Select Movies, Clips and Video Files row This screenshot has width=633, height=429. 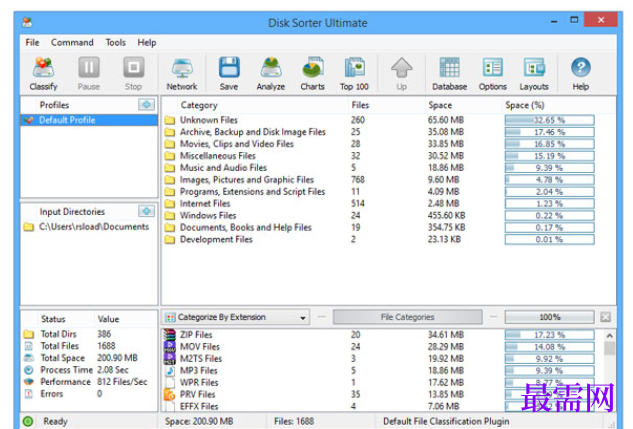379,144
